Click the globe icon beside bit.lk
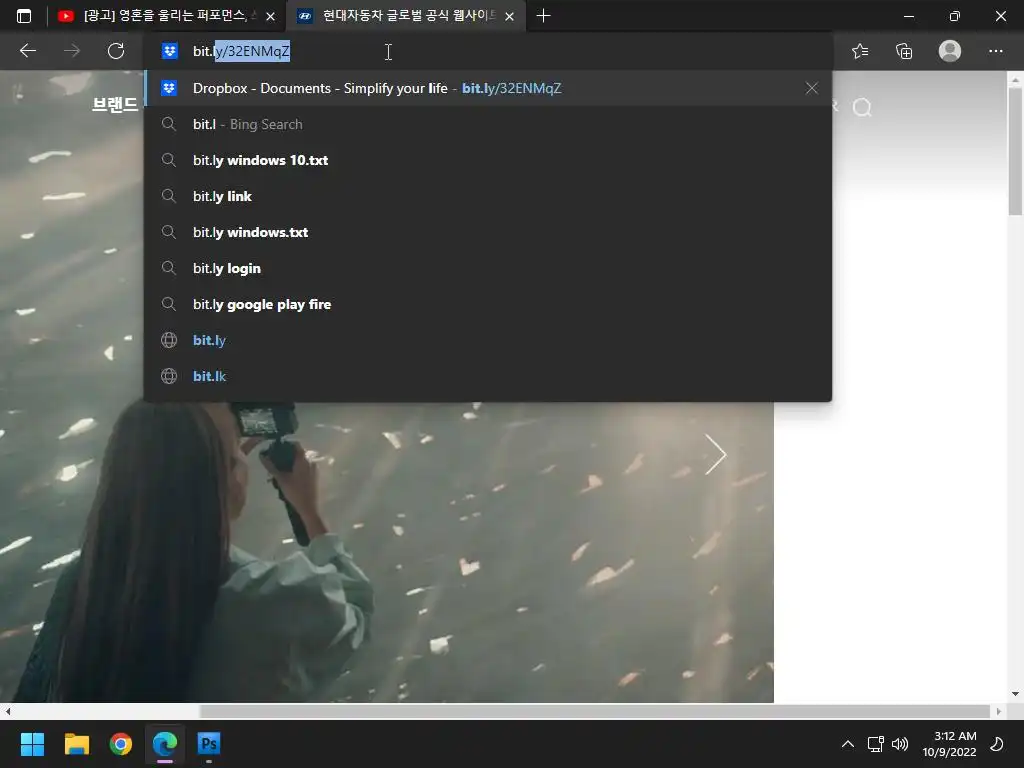 pyautogui.click(x=169, y=376)
